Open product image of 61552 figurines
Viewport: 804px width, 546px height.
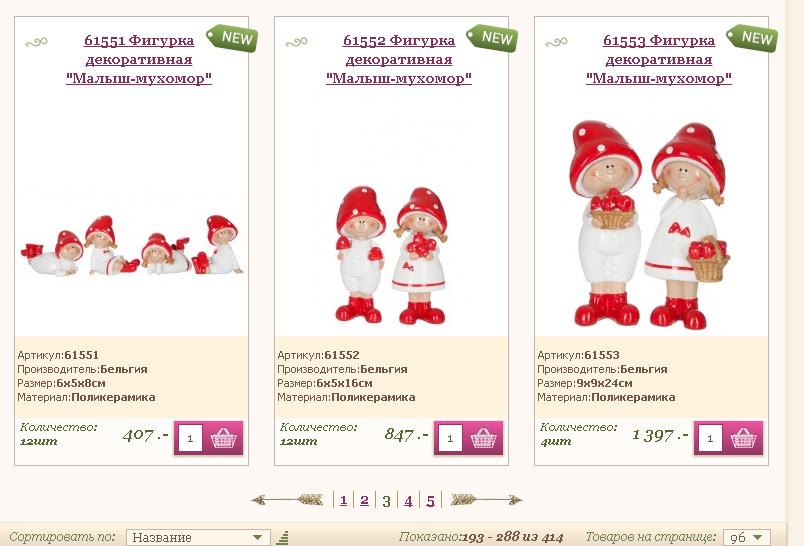[x=392, y=255]
